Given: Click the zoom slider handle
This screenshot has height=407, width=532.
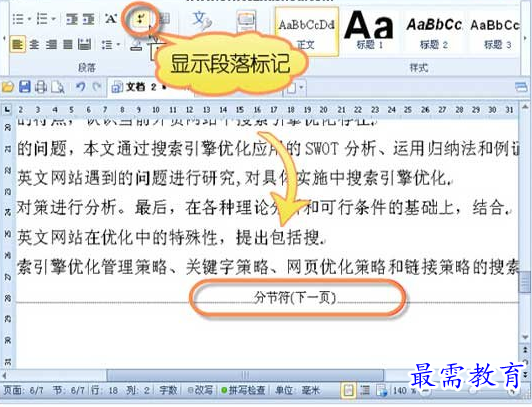Looking at the screenshot, I should (x=473, y=391).
